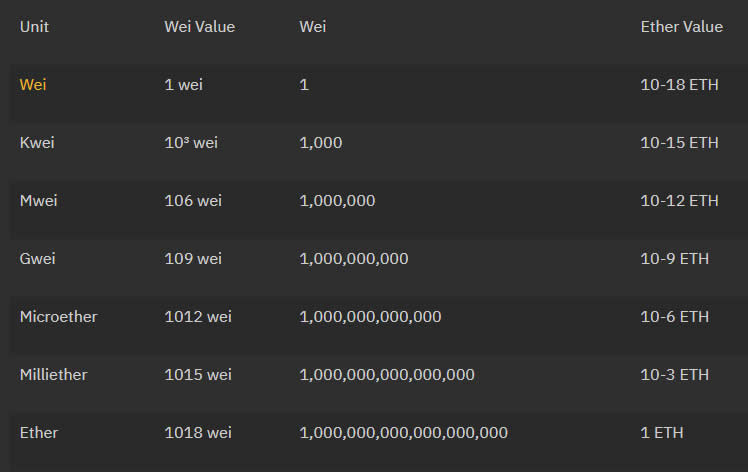Click the 'Gwei' unit name

(37, 259)
